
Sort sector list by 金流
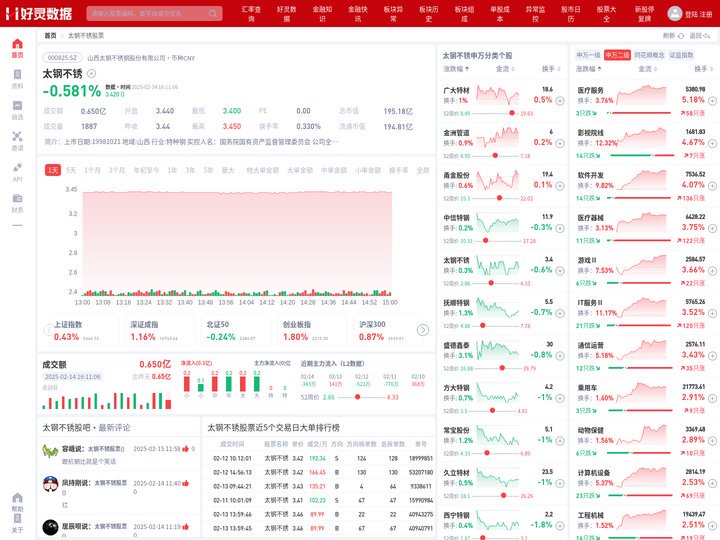pyautogui.click(x=647, y=69)
